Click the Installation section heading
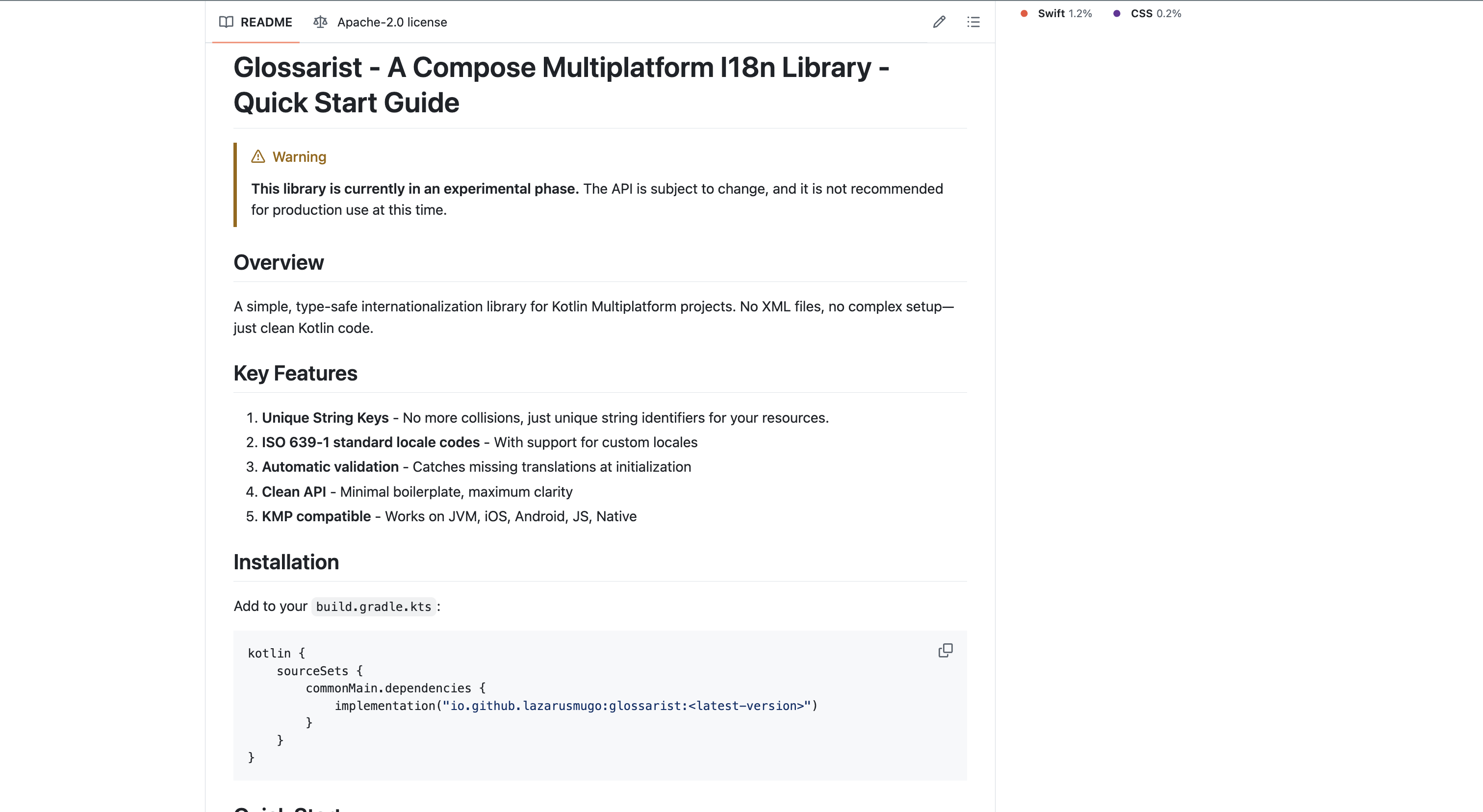1483x812 pixels. 286,562
